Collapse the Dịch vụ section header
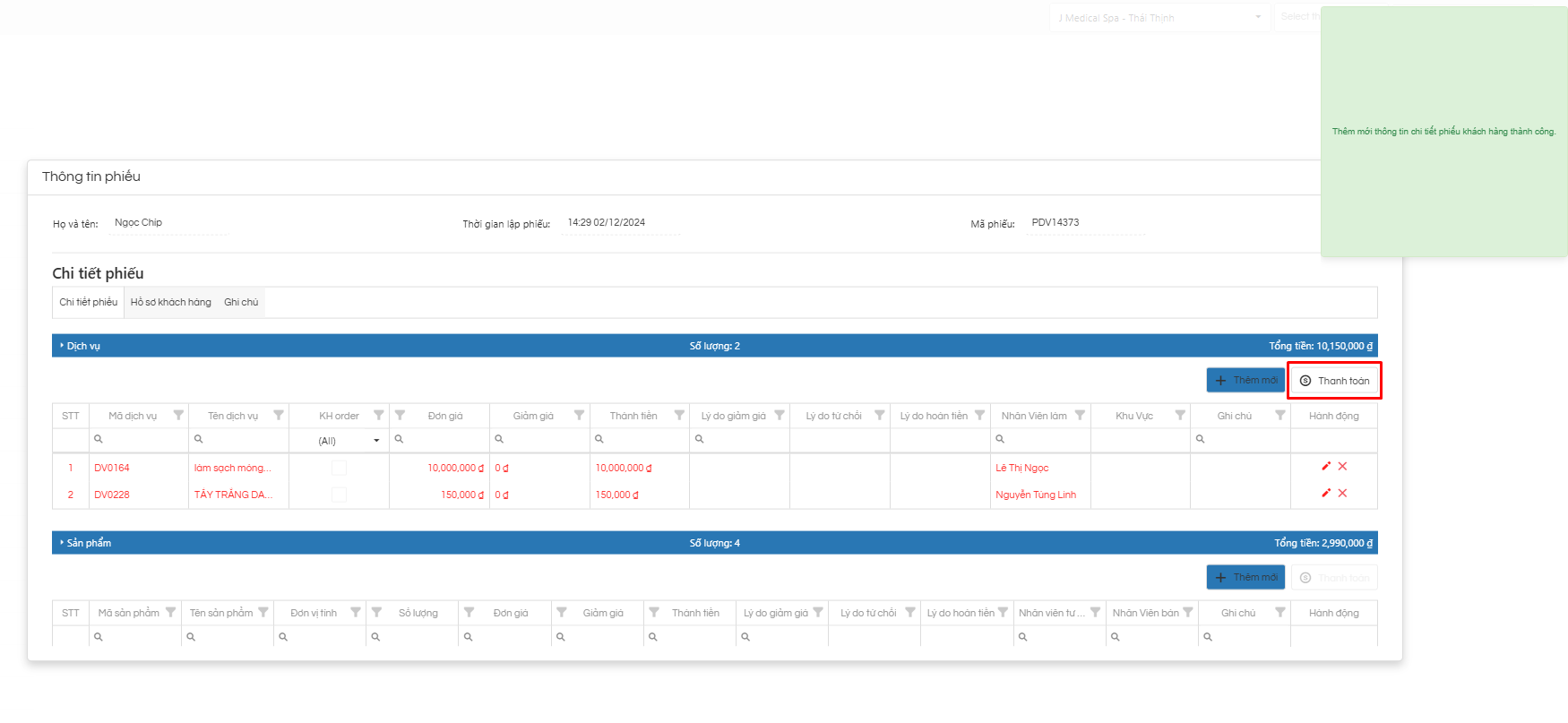The image size is (1568, 723). click(x=82, y=346)
